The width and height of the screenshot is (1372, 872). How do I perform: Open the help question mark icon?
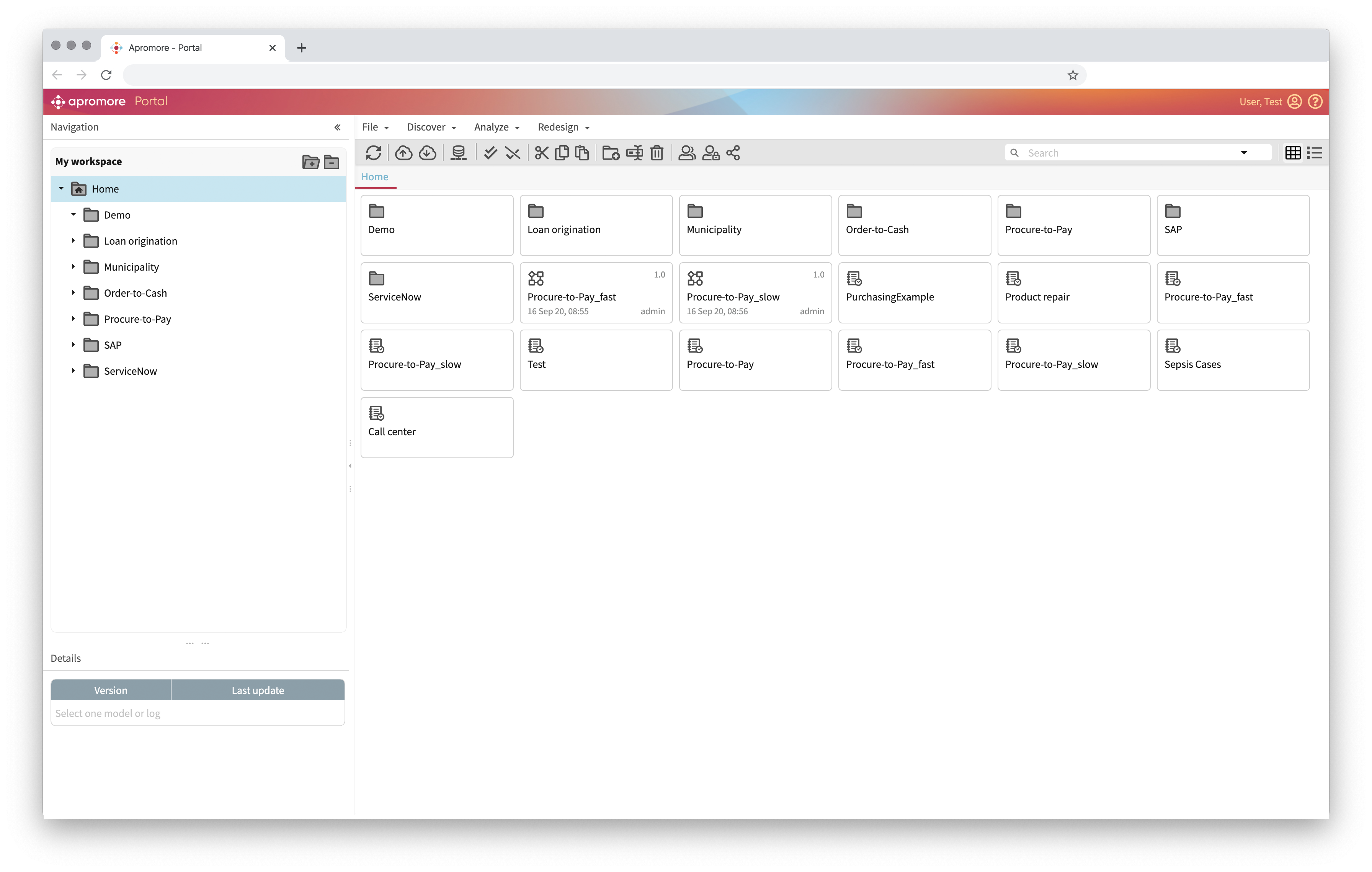(1315, 101)
